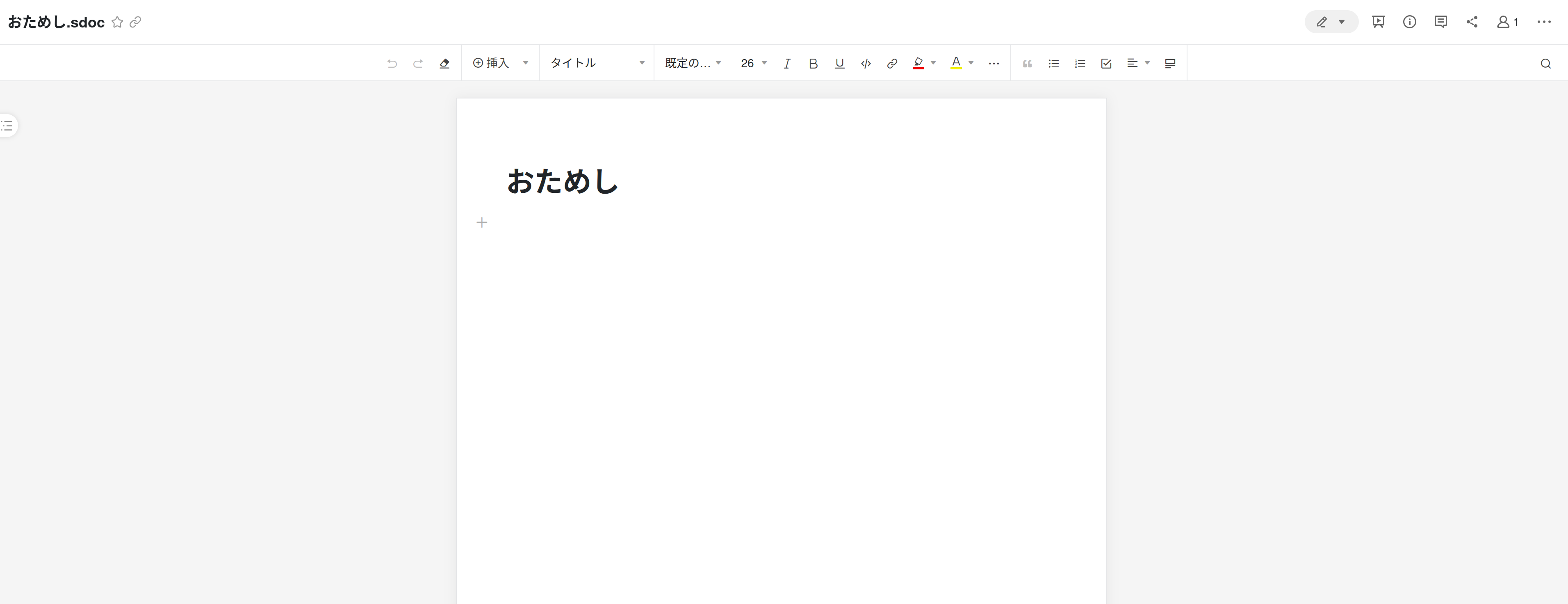Click the yellow font color A swatch
1568x604 pixels.
point(956,63)
